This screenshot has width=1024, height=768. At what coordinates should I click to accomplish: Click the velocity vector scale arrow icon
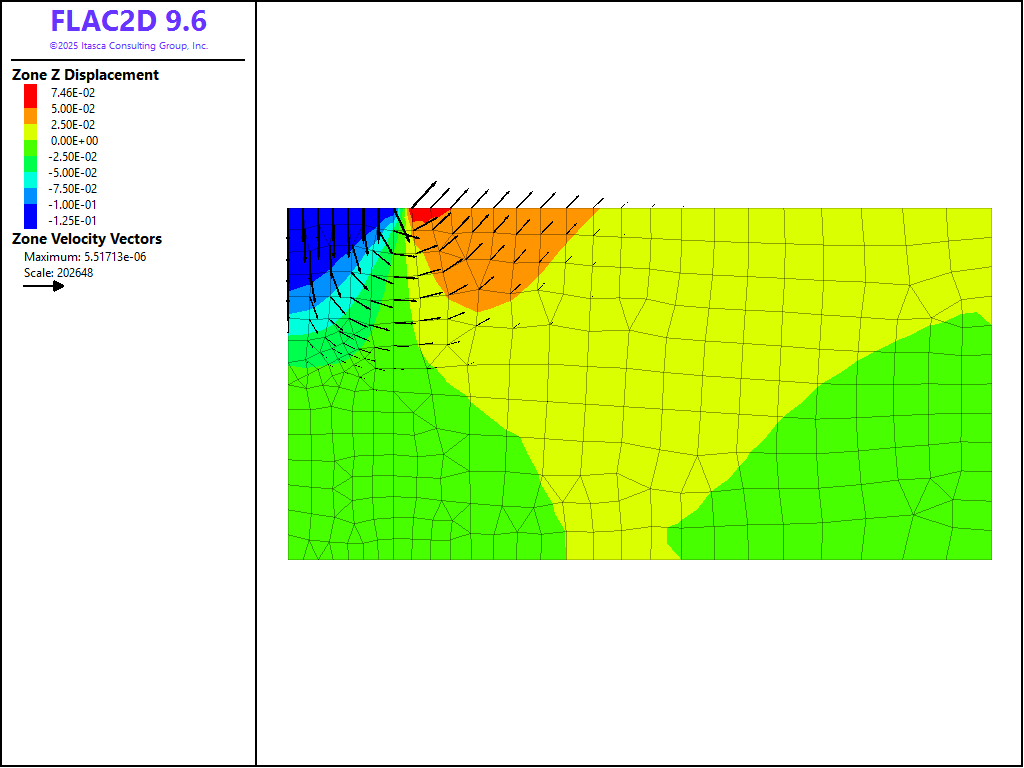point(44,286)
